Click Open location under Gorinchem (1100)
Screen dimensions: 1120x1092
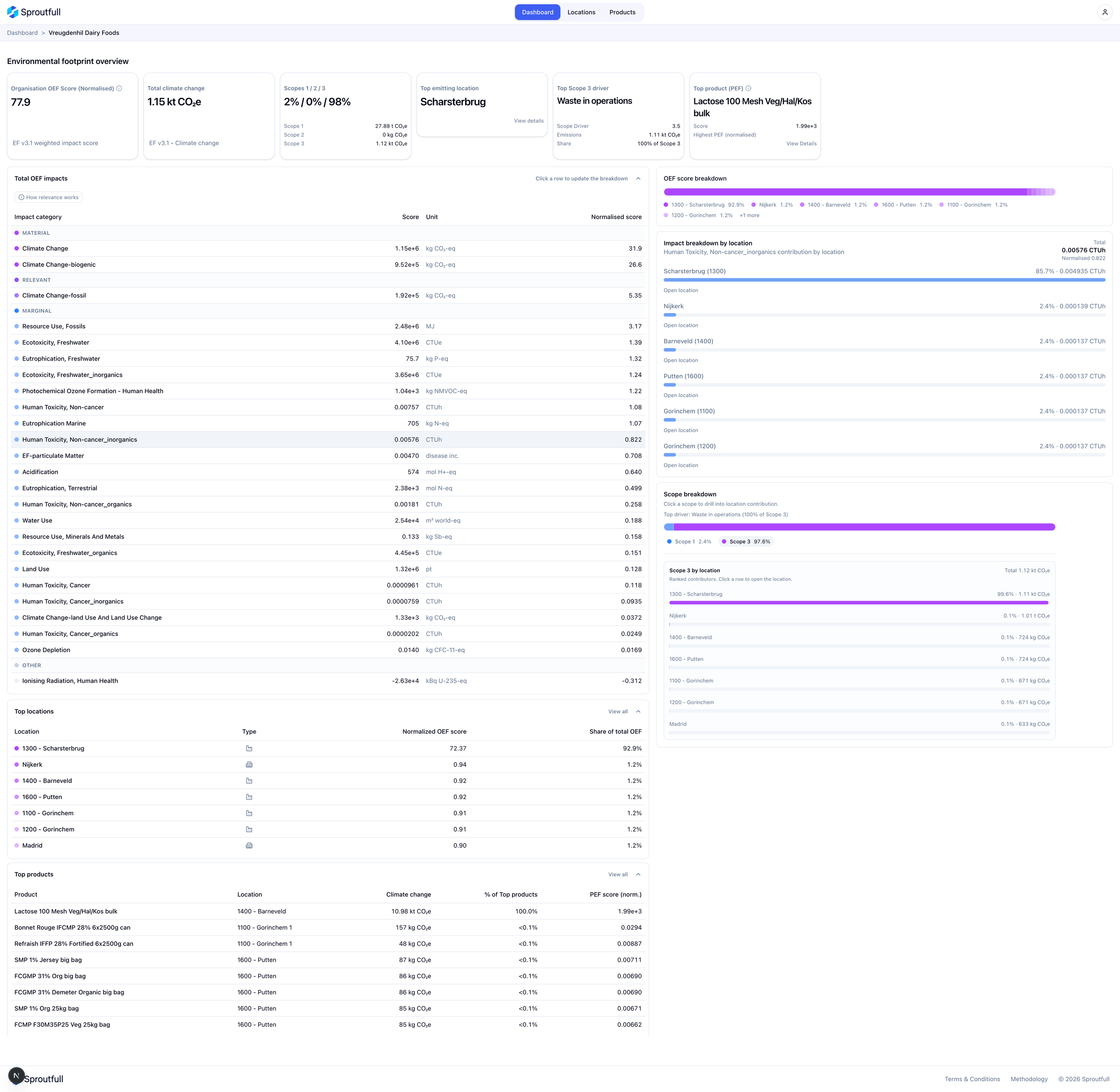pyautogui.click(x=681, y=430)
